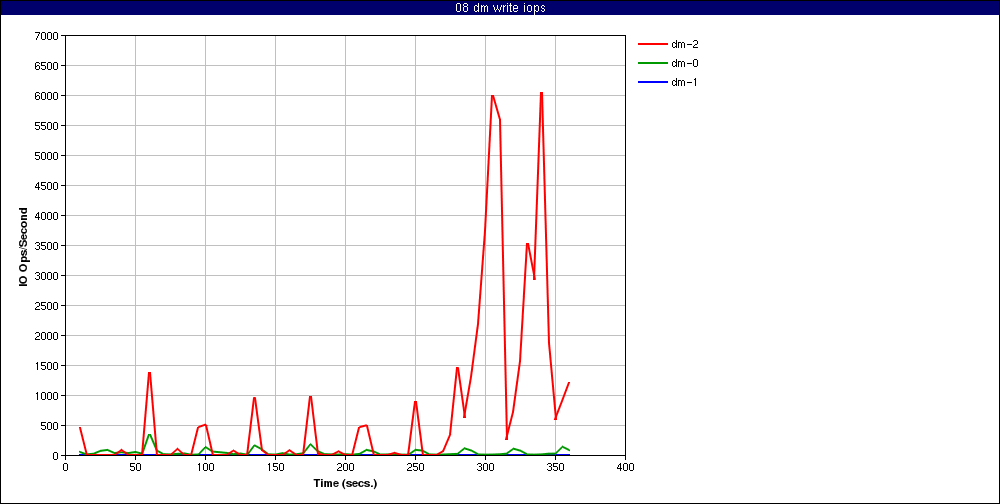Click the 200 x-axis tick value

pos(345,467)
